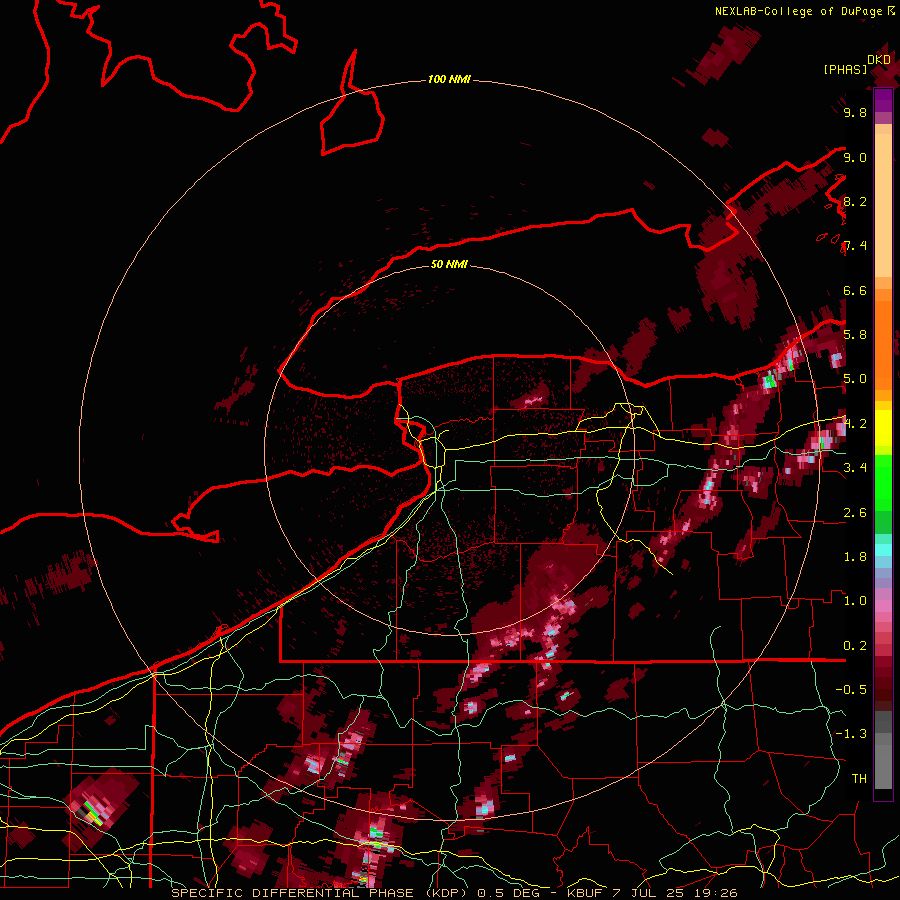Click the 8.2 scale value

coord(855,201)
